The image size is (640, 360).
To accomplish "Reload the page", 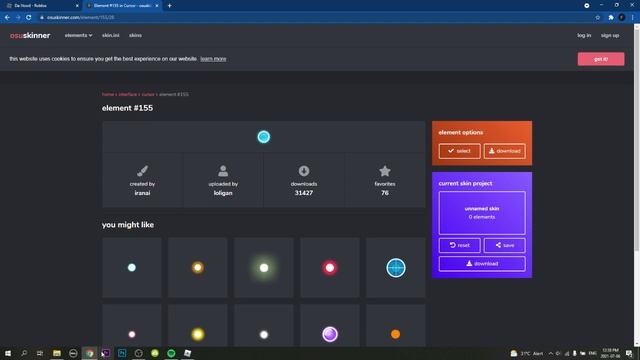I will (x=29, y=18).
